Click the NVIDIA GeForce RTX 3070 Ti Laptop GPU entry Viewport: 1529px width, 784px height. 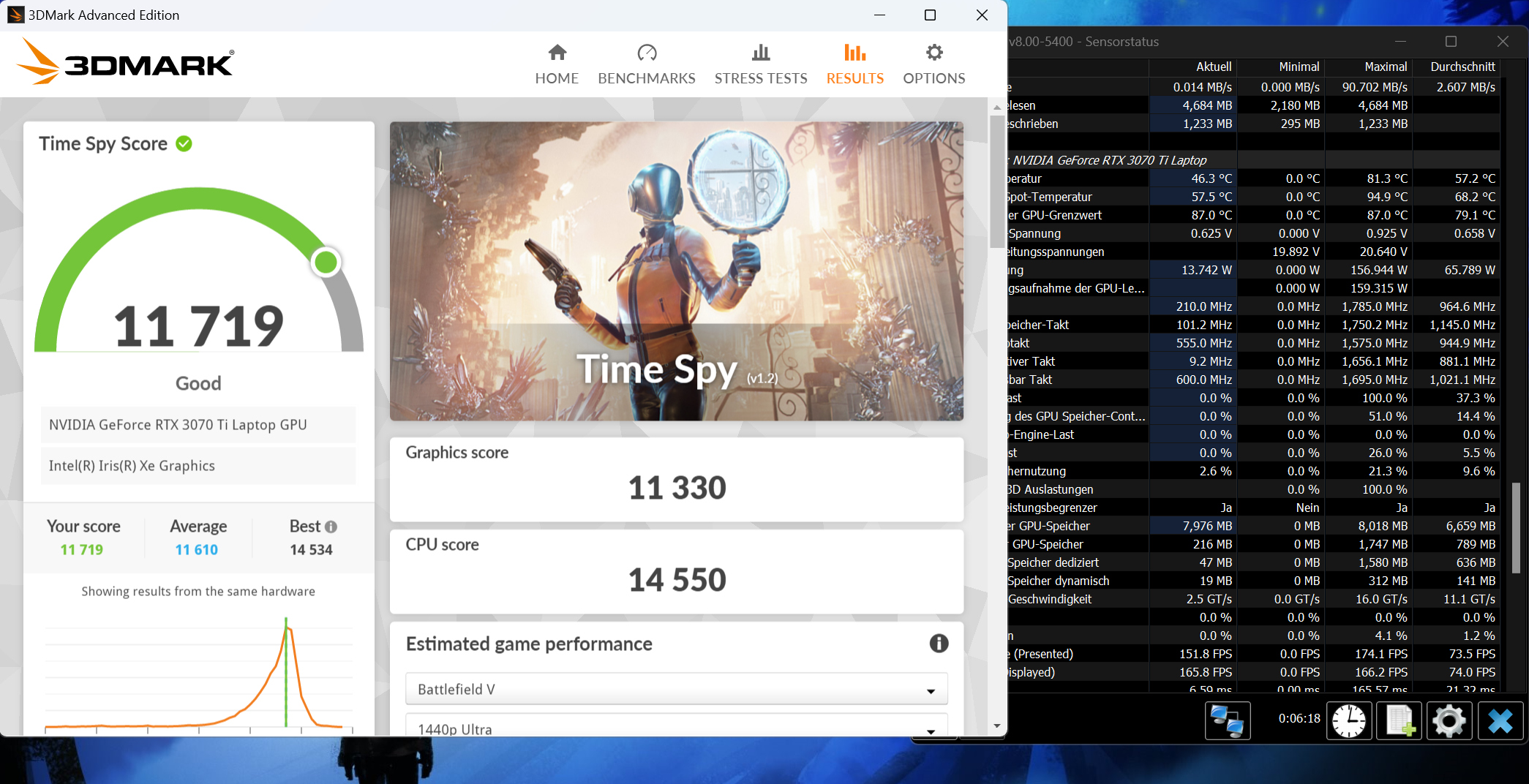198,425
